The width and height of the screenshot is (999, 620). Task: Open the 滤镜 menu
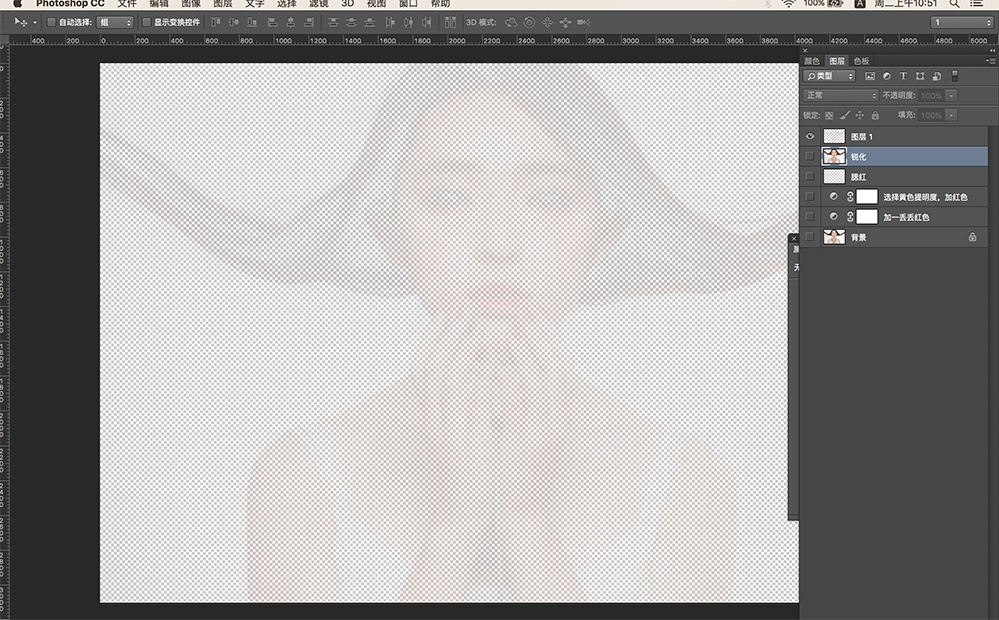pos(319,4)
